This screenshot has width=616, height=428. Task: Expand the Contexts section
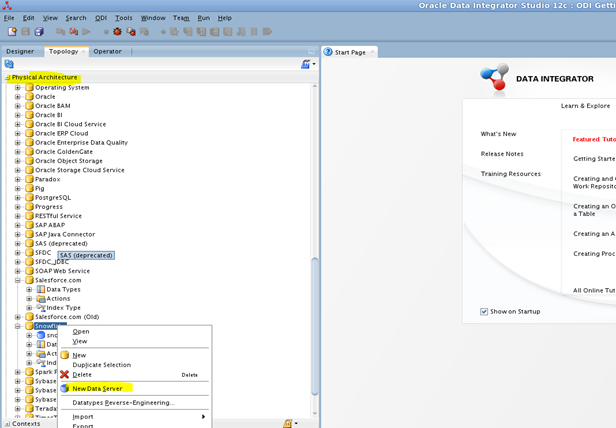[7, 424]
